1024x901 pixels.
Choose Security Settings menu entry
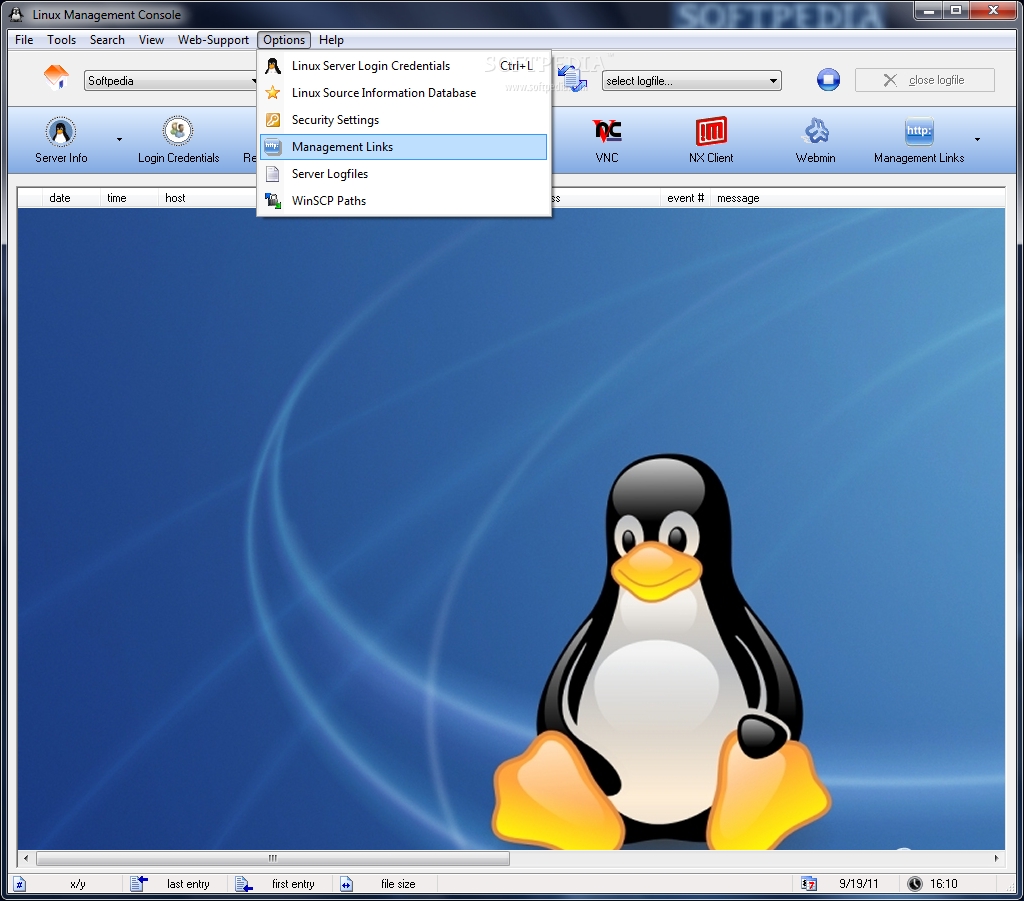[x=404, y=120]
